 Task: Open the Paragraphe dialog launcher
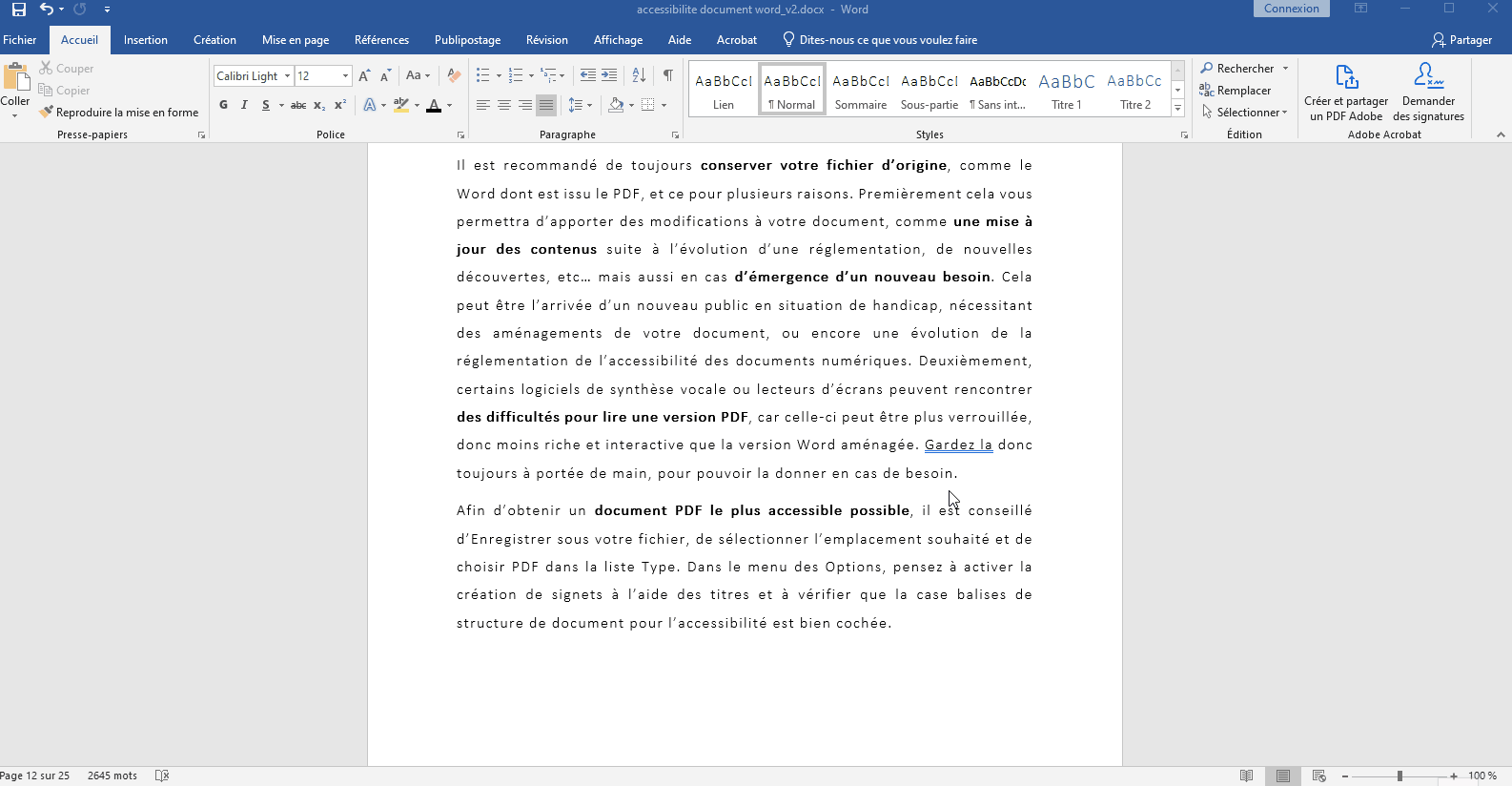pyautogui.click(x=675, y=135)
